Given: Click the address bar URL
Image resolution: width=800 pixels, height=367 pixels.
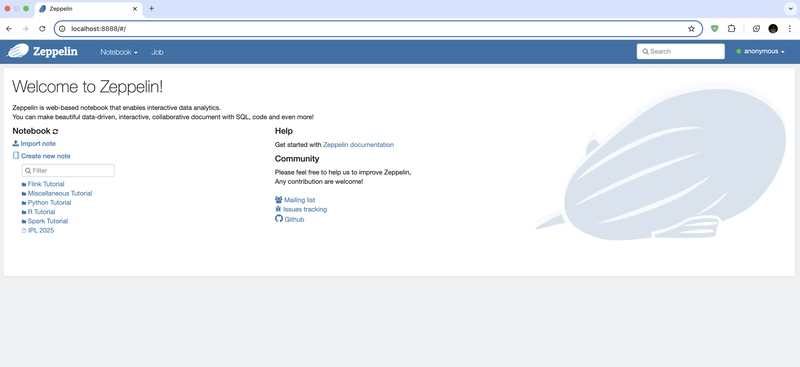Looking at the screenshot, I should click(98, 29).
